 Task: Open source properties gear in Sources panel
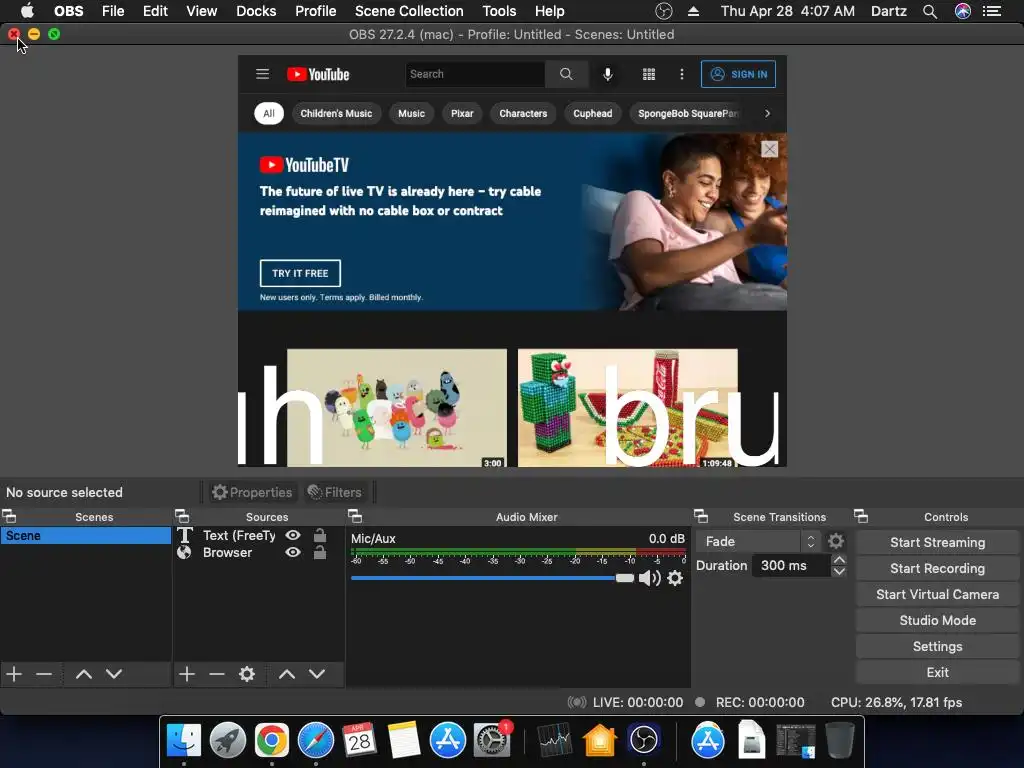[247, 674]
